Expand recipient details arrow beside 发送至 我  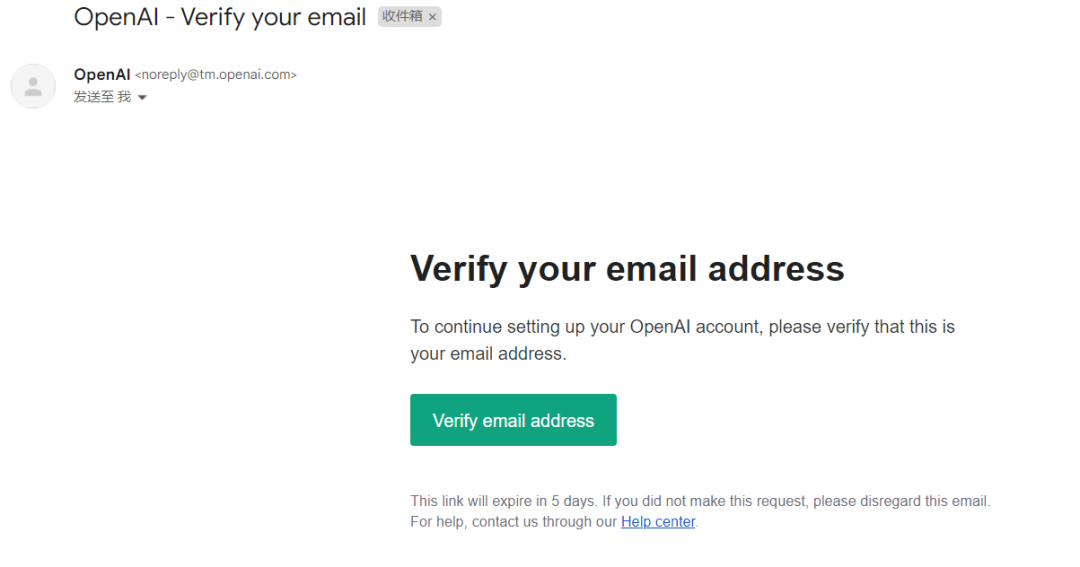pyautogui.click(x=142, y=98)
